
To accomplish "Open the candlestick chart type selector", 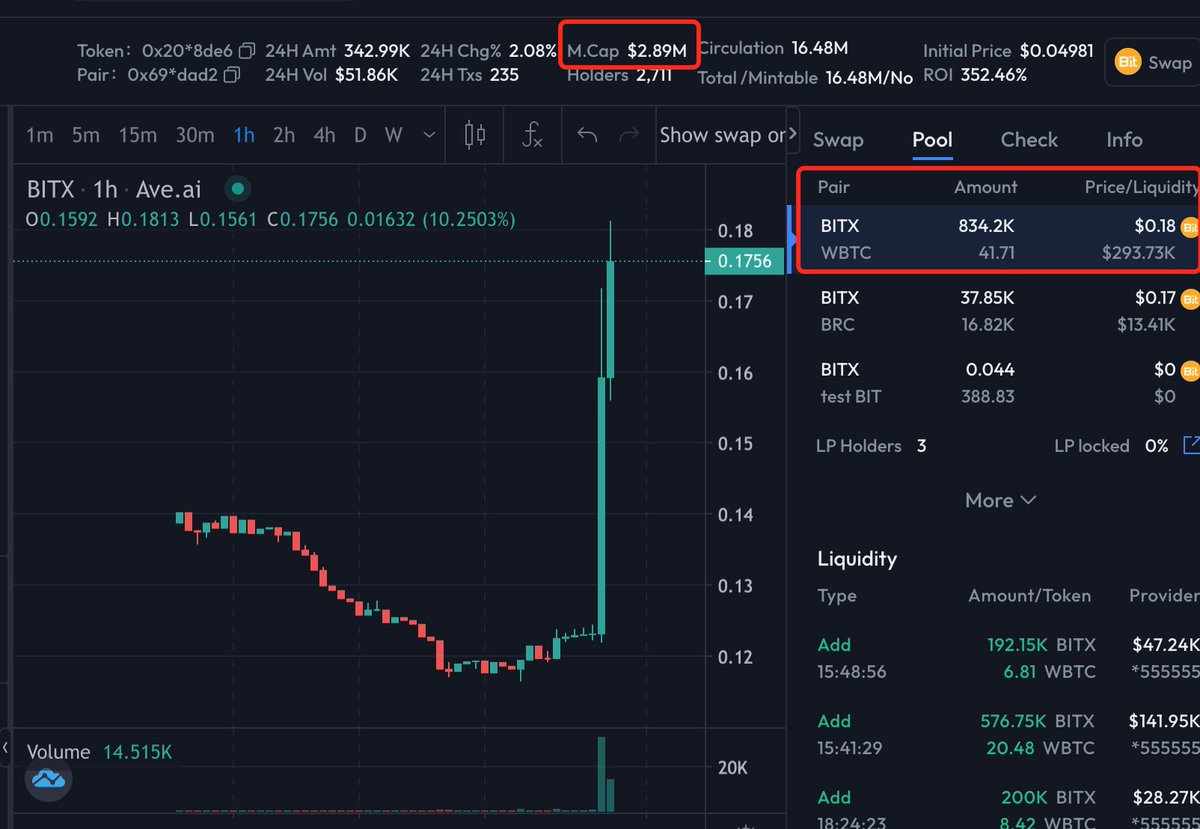I will tap(475, 135).
